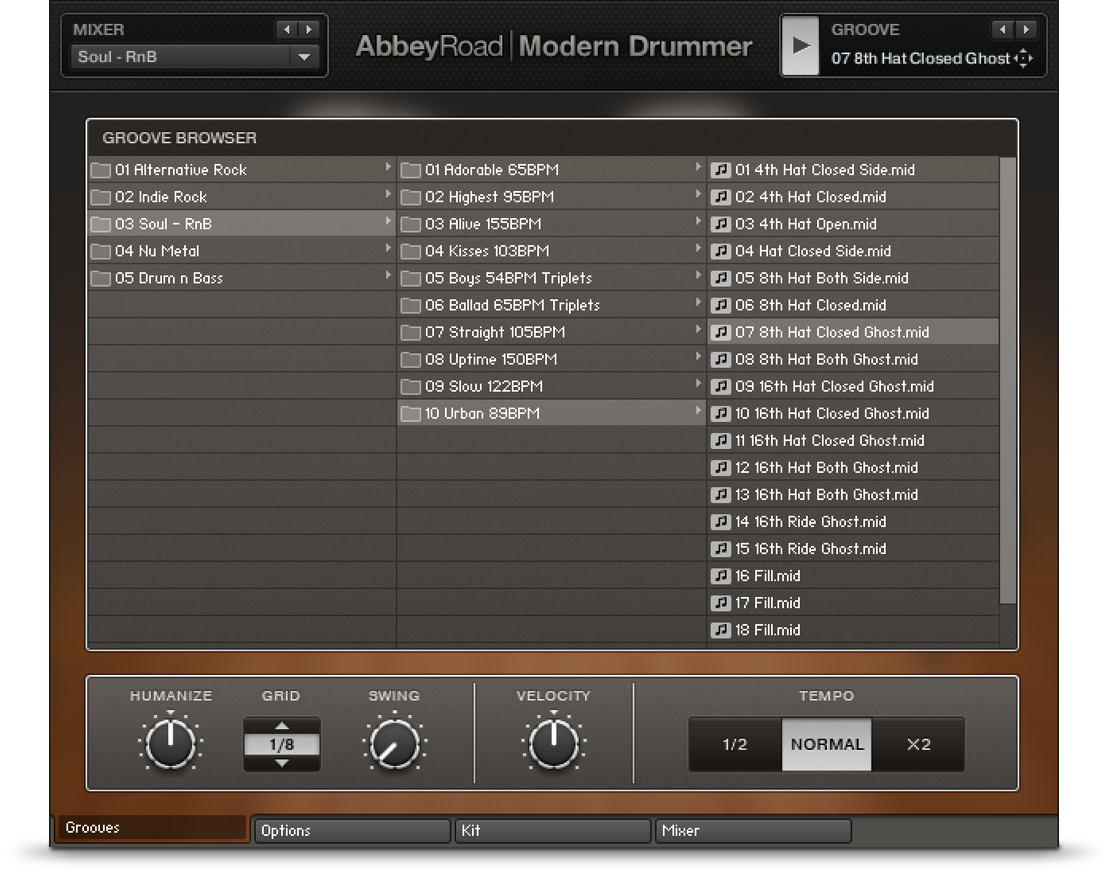Viewport: 1110px width, 880px height.
Task: Expand arrow beside 04 Nu Metal
Action: point(388,248)
